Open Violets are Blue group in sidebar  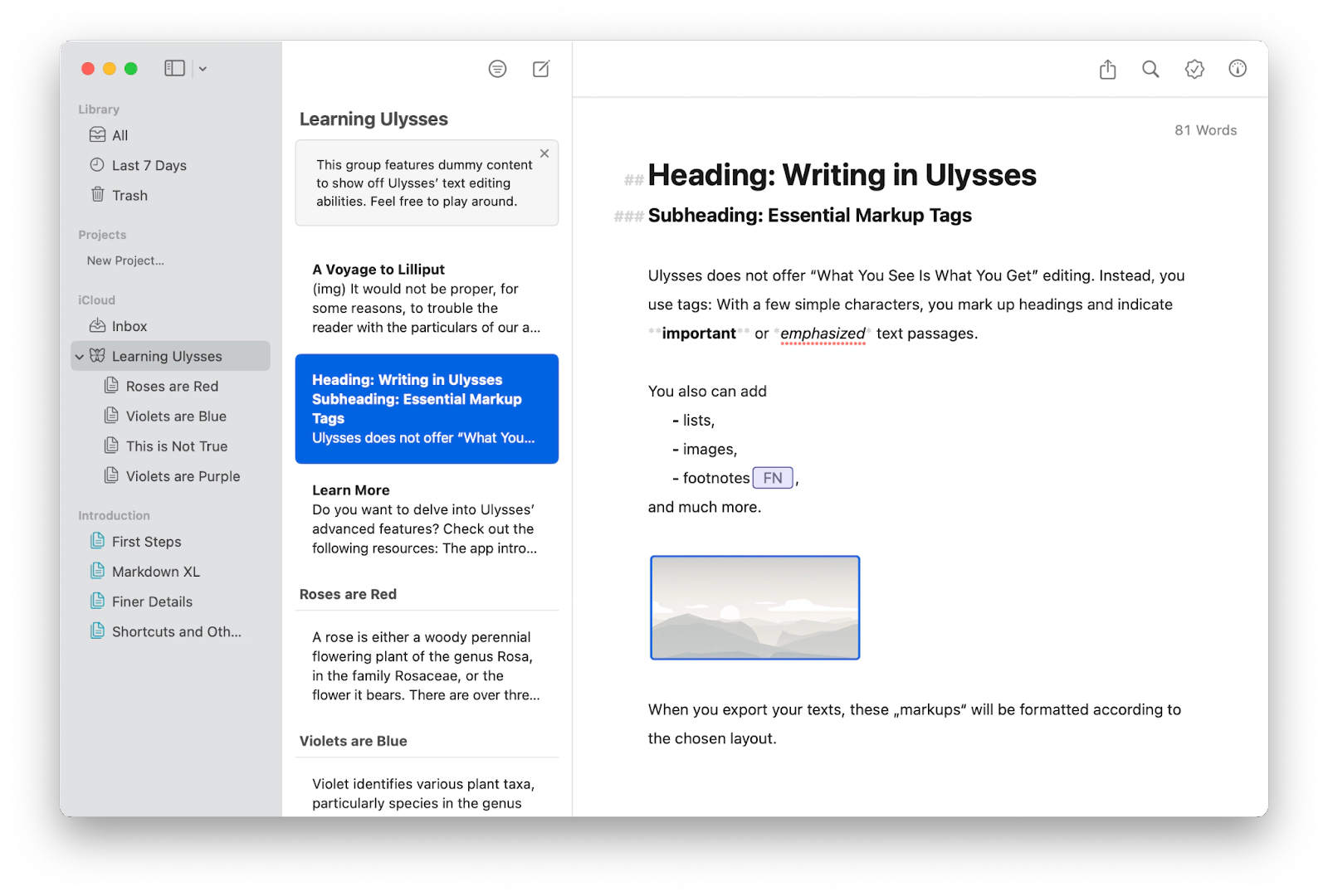[x=171, y=416]
